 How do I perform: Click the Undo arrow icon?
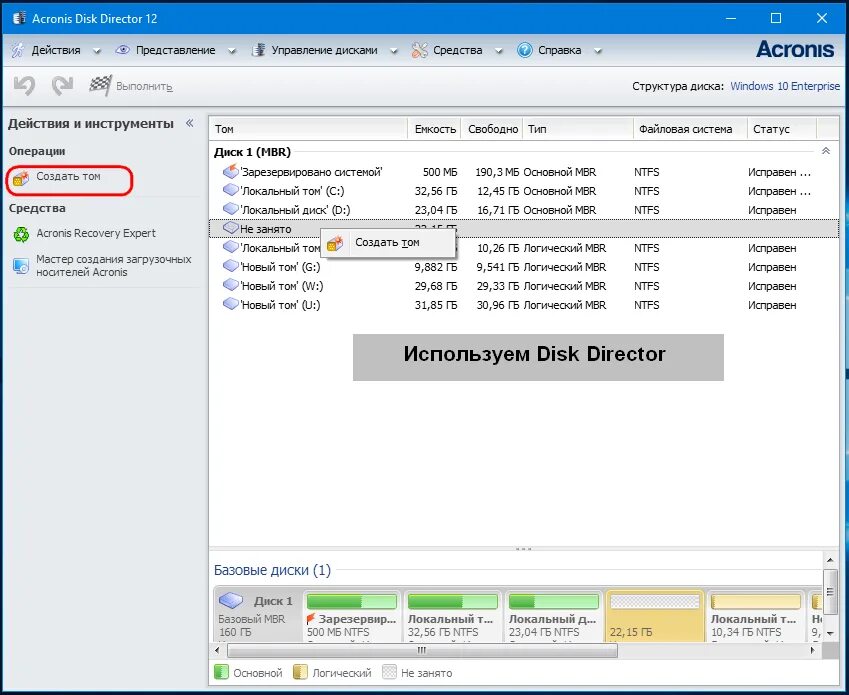[24, 86]
